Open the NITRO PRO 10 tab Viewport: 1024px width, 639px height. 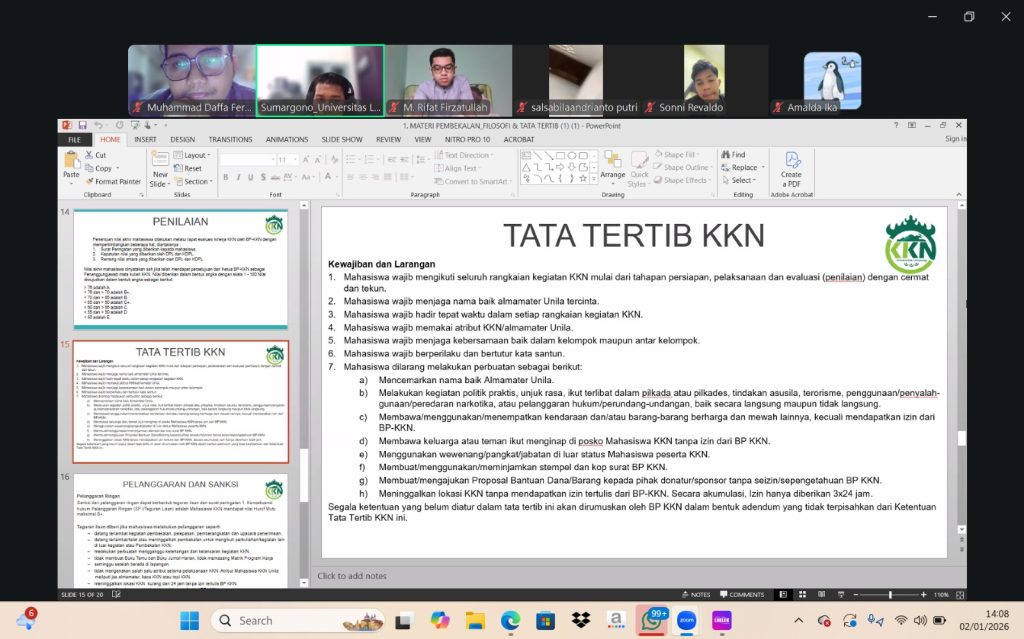coord(466,140)
